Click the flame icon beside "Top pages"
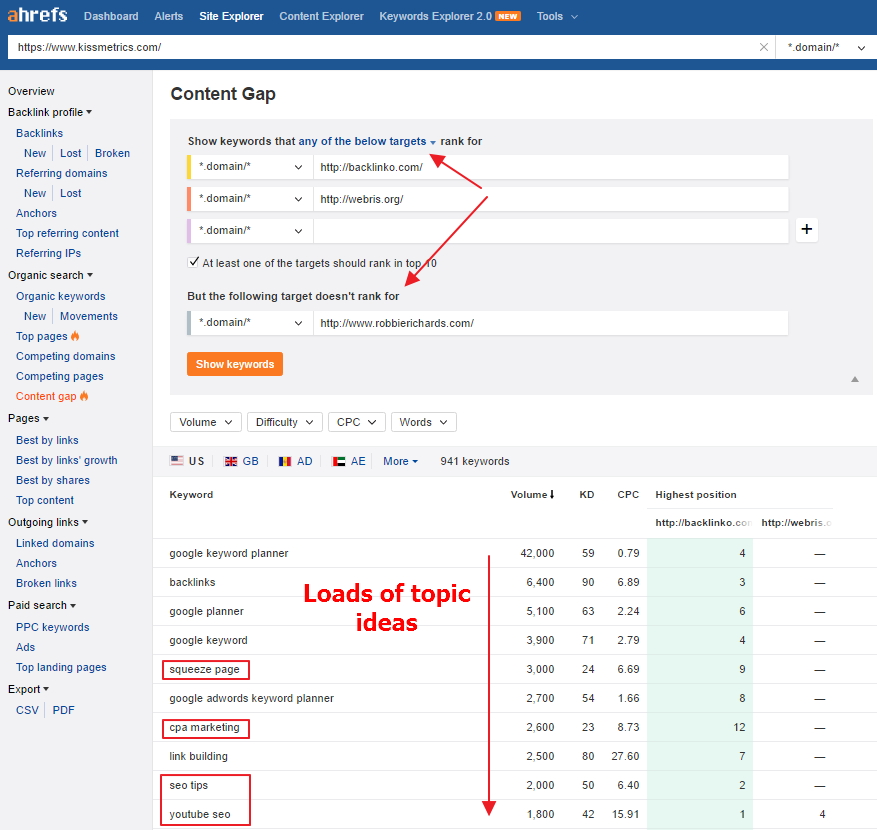 (x=77, y=336)
